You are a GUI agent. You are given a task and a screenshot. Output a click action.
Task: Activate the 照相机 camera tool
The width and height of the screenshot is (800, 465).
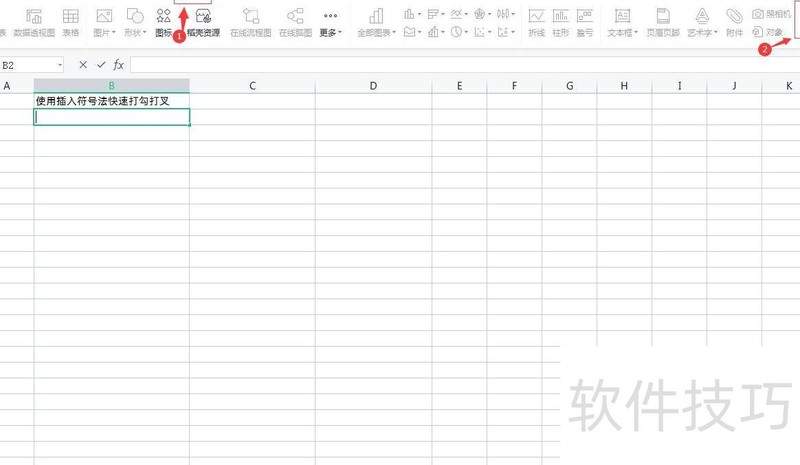tap(771, 14)
